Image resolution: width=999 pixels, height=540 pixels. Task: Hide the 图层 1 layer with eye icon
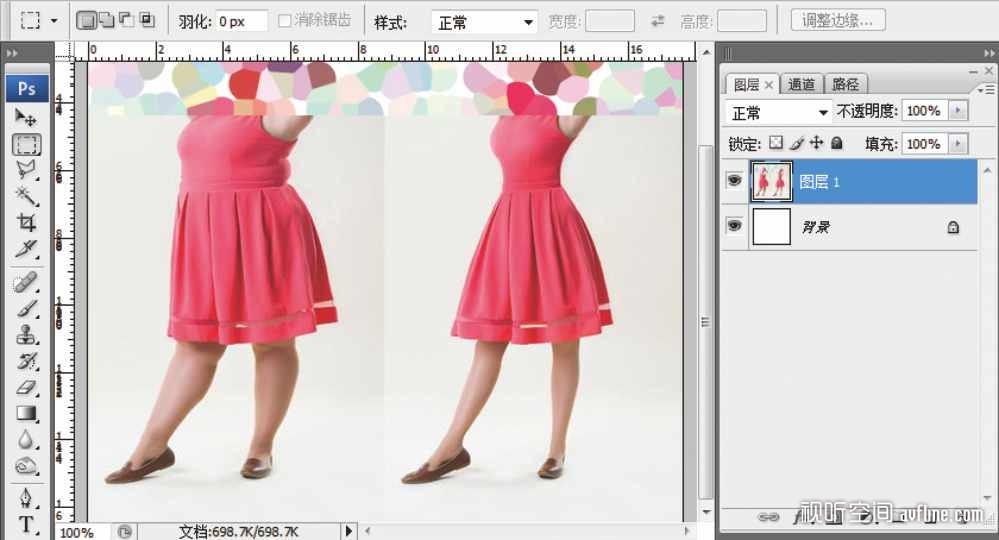(735, 180)
